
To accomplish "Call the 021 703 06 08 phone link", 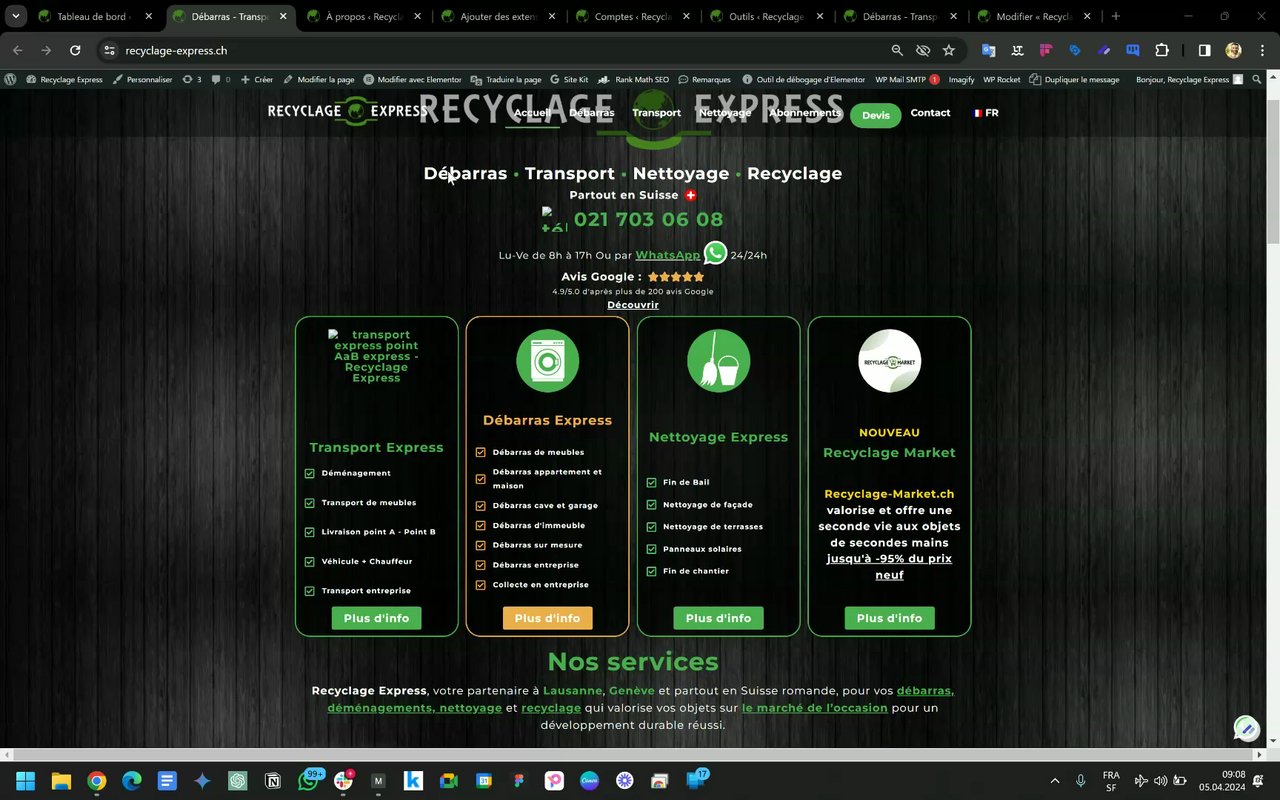I will pyautogui.click(x=648, y=219).
